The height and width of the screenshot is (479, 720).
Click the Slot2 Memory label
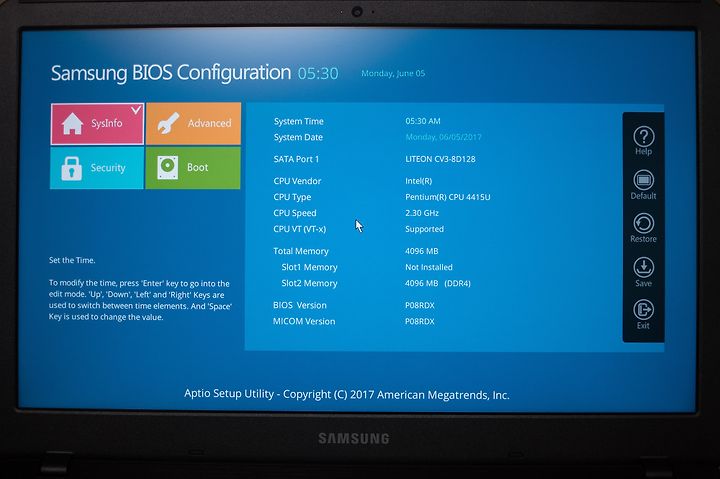(x=309, y=283)
